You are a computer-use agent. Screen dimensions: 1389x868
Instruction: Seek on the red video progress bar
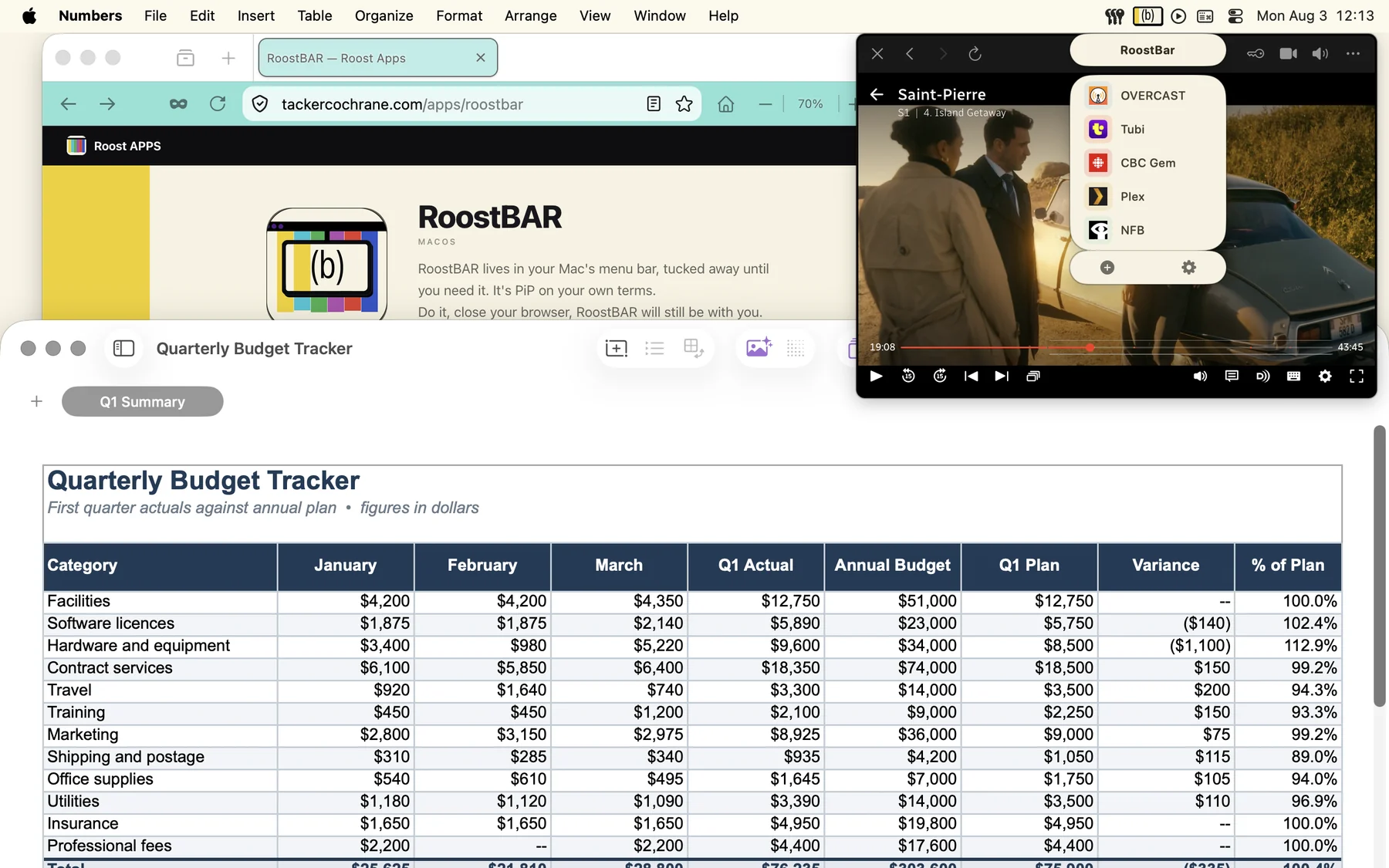coord(995,347)
